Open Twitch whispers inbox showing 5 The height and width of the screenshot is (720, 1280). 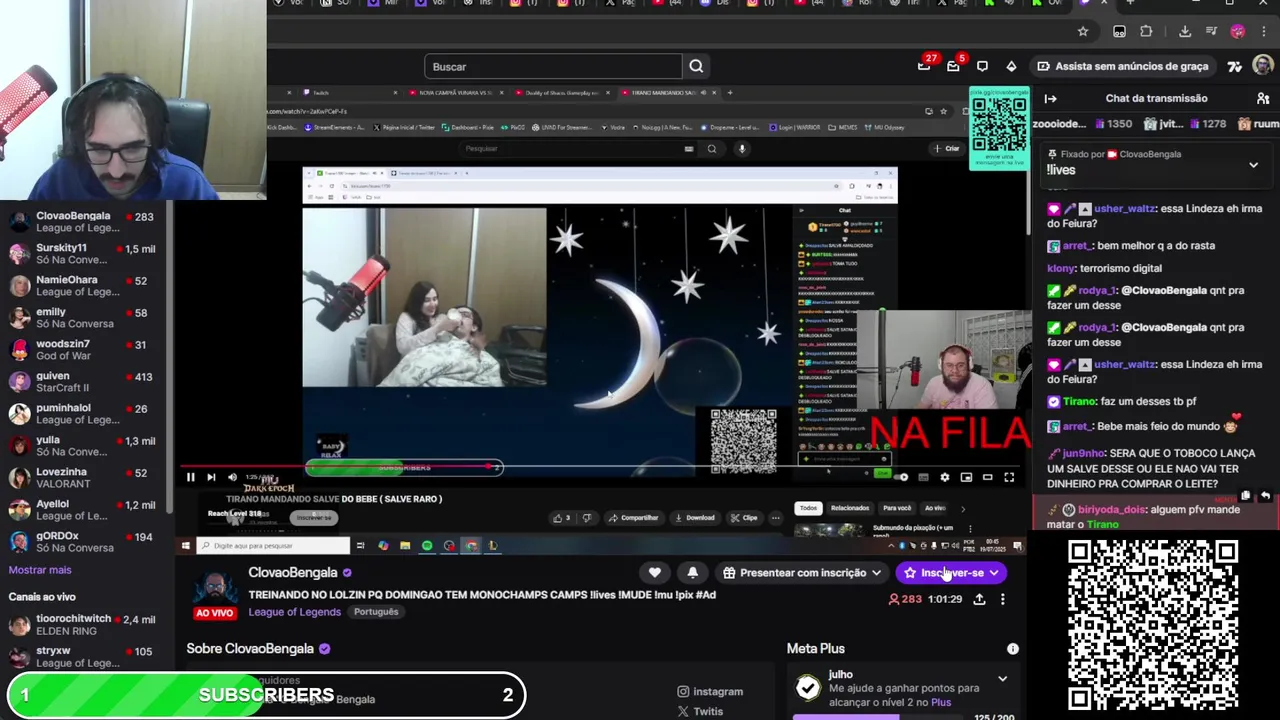point(954,66)
